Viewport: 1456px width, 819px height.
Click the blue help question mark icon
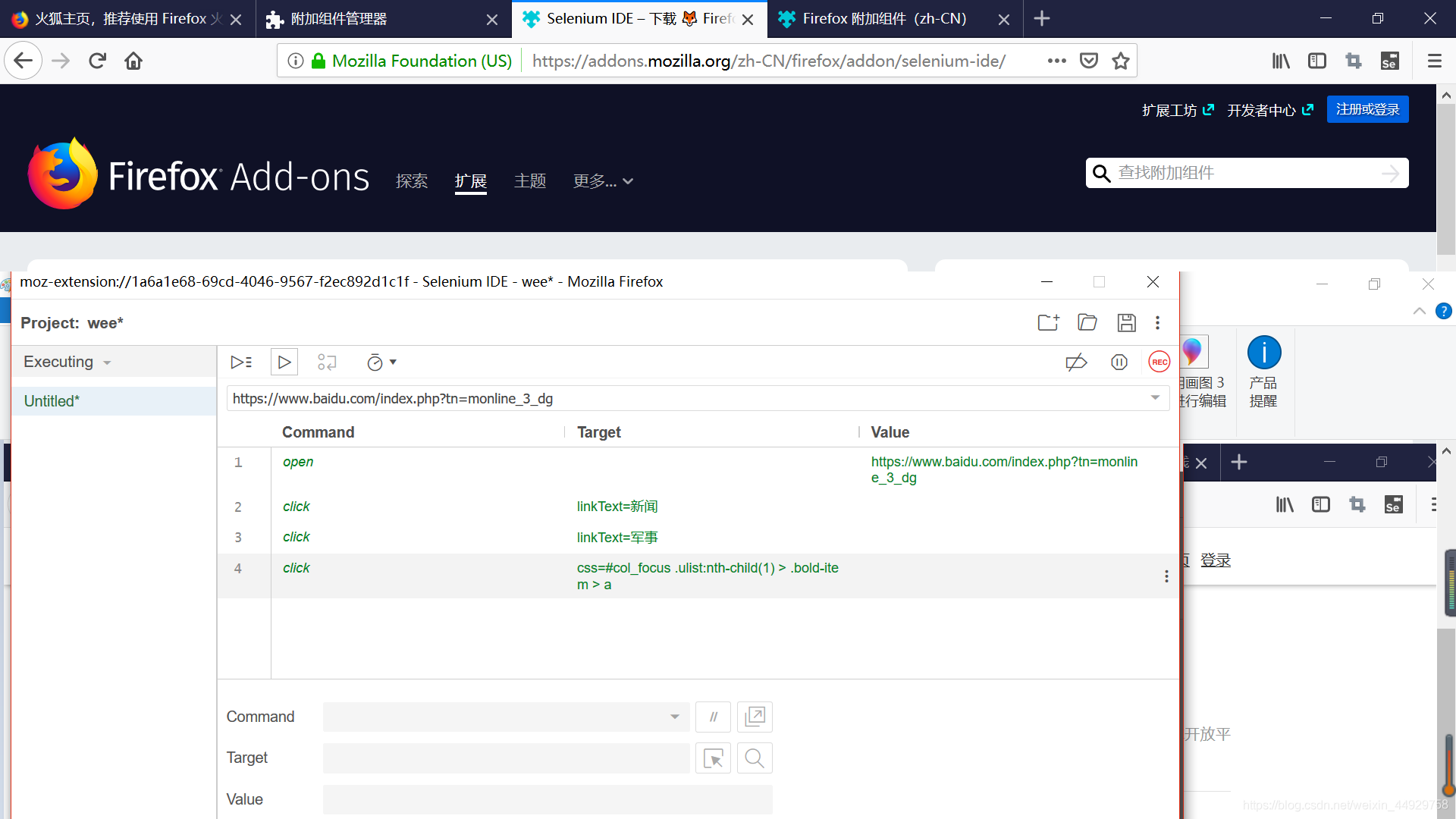click(x=1444, y=311)
